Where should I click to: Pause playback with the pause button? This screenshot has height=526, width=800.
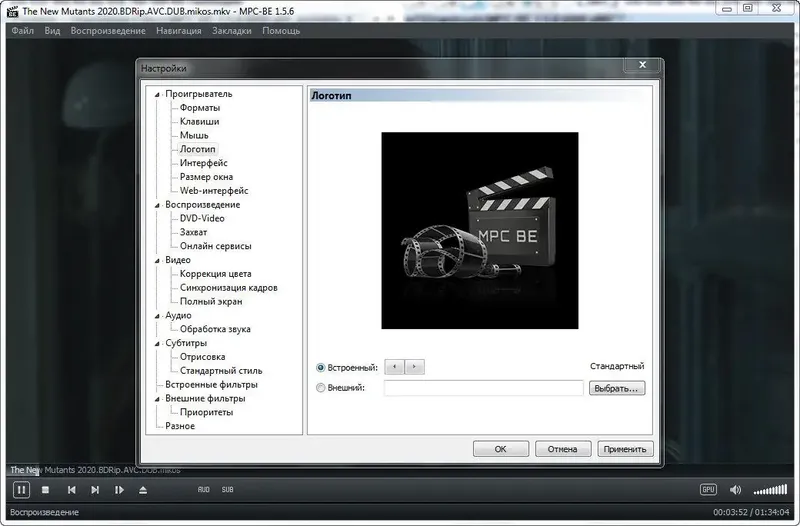point(21,490)
